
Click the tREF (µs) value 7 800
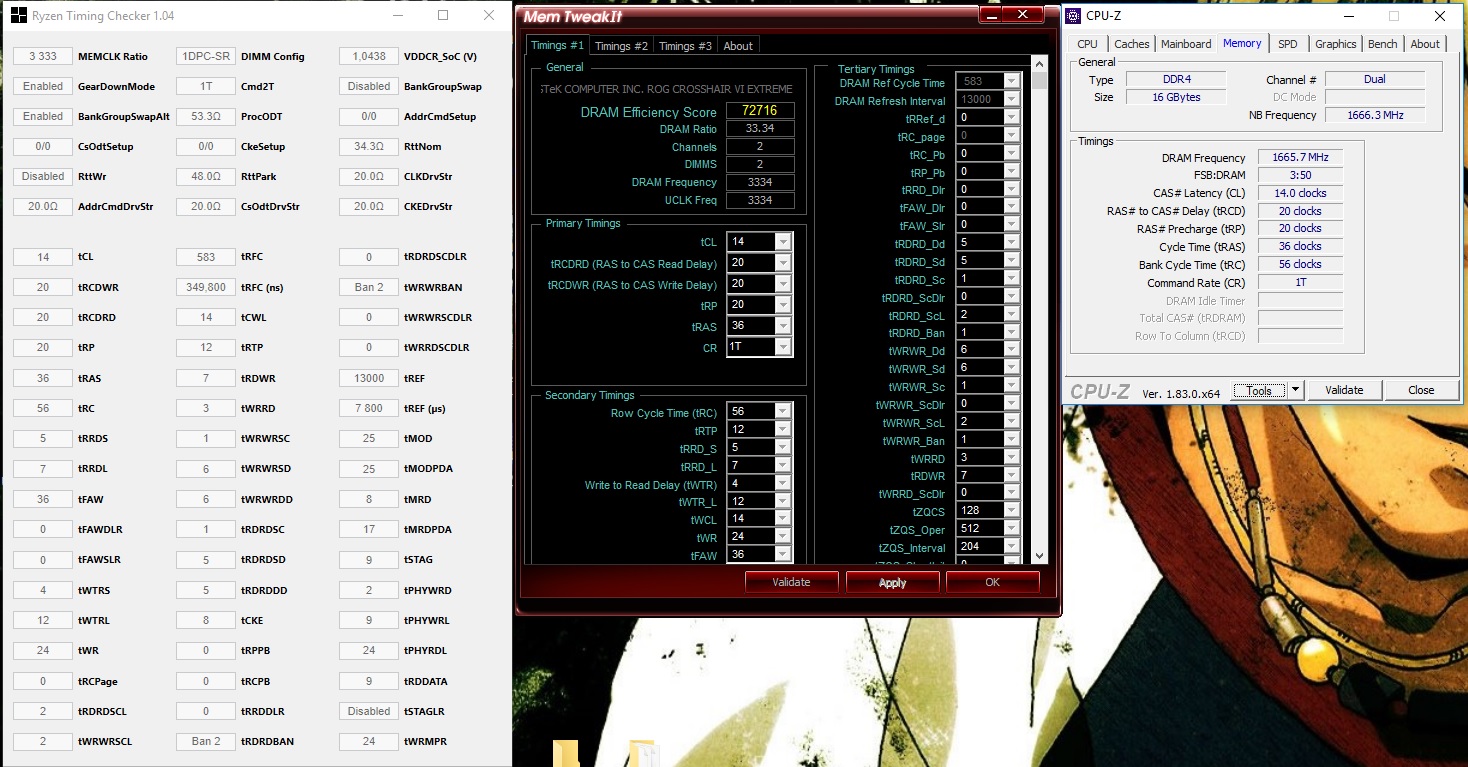[x=369, y=408]
